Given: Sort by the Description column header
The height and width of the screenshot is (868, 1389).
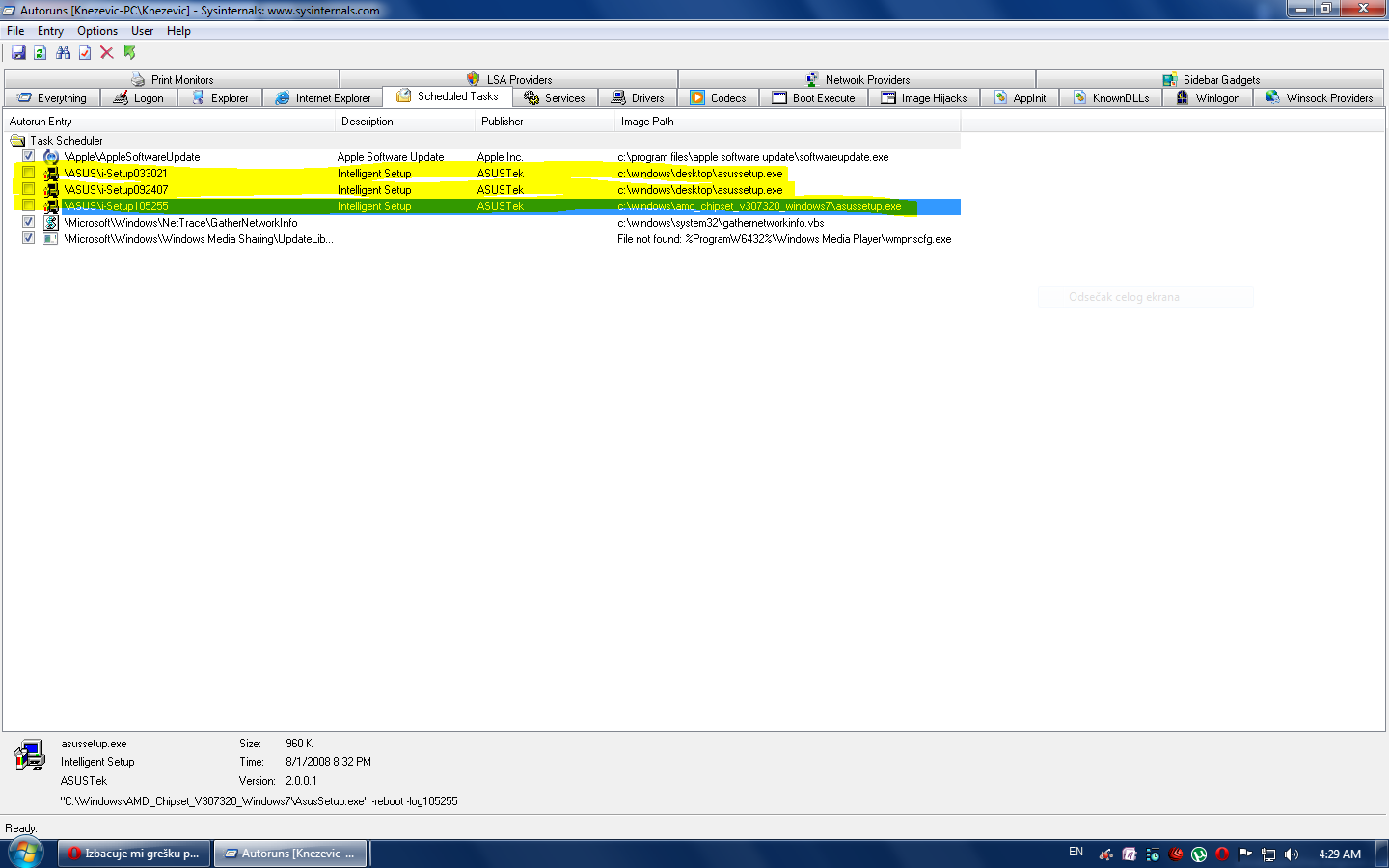Looking at the screenshot, I should (405, 122).
